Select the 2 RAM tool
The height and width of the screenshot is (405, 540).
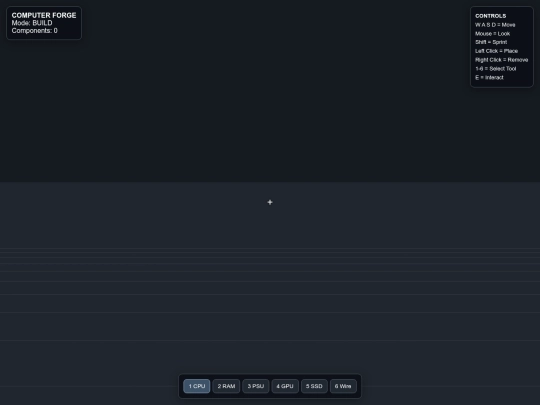pyautogui.click(x=226, y=386)
